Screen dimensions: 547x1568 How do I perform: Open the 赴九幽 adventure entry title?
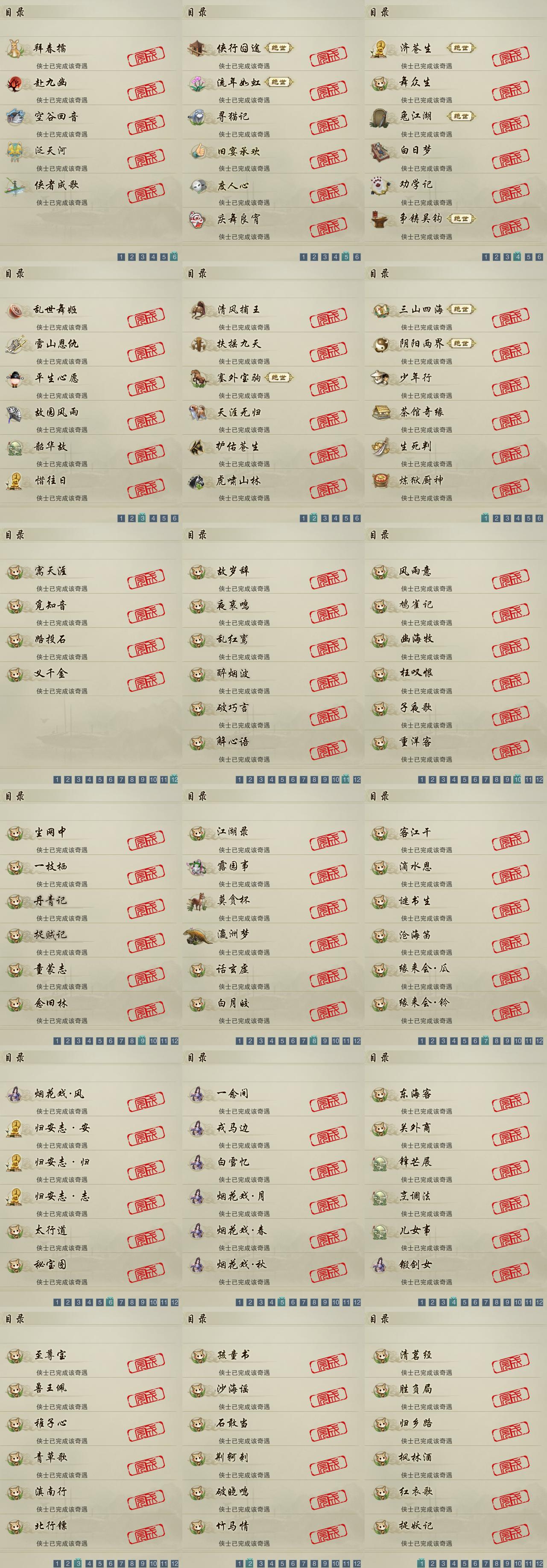pos(50,82)
